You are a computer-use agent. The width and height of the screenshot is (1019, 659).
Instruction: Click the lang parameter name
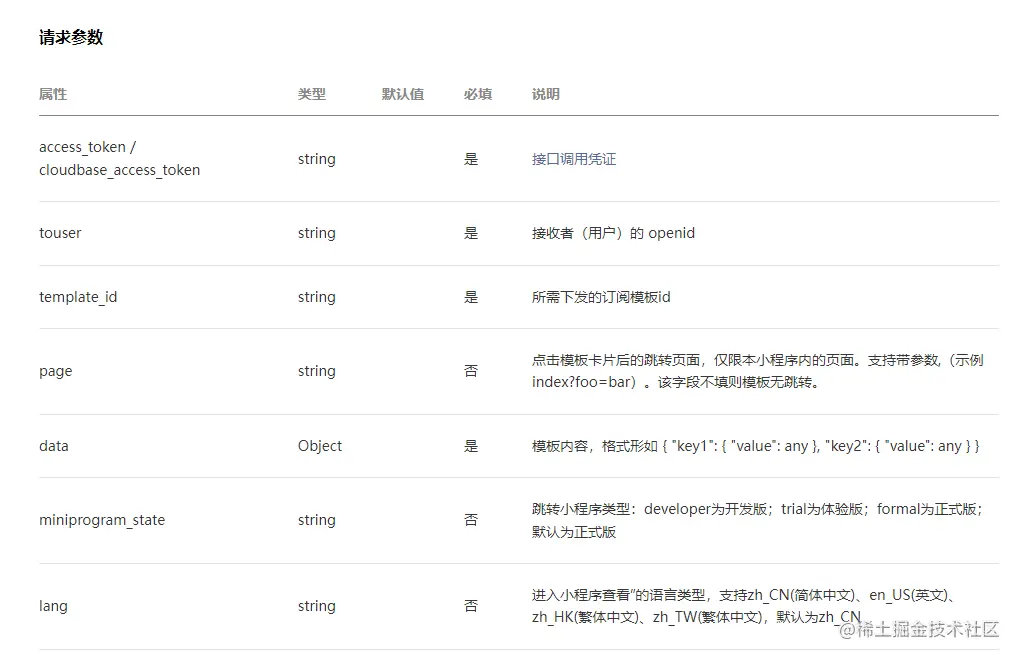click(53, 606)
